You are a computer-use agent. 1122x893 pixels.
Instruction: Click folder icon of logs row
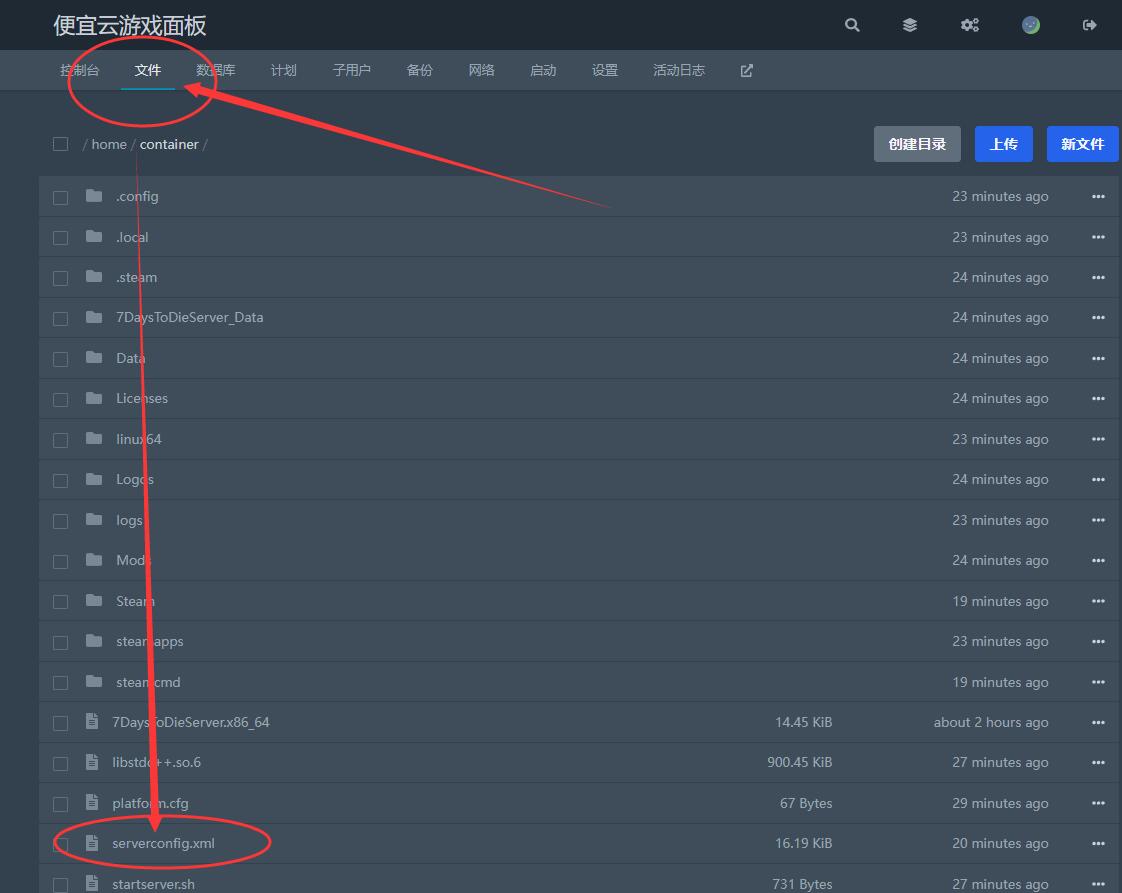point(94,519)
